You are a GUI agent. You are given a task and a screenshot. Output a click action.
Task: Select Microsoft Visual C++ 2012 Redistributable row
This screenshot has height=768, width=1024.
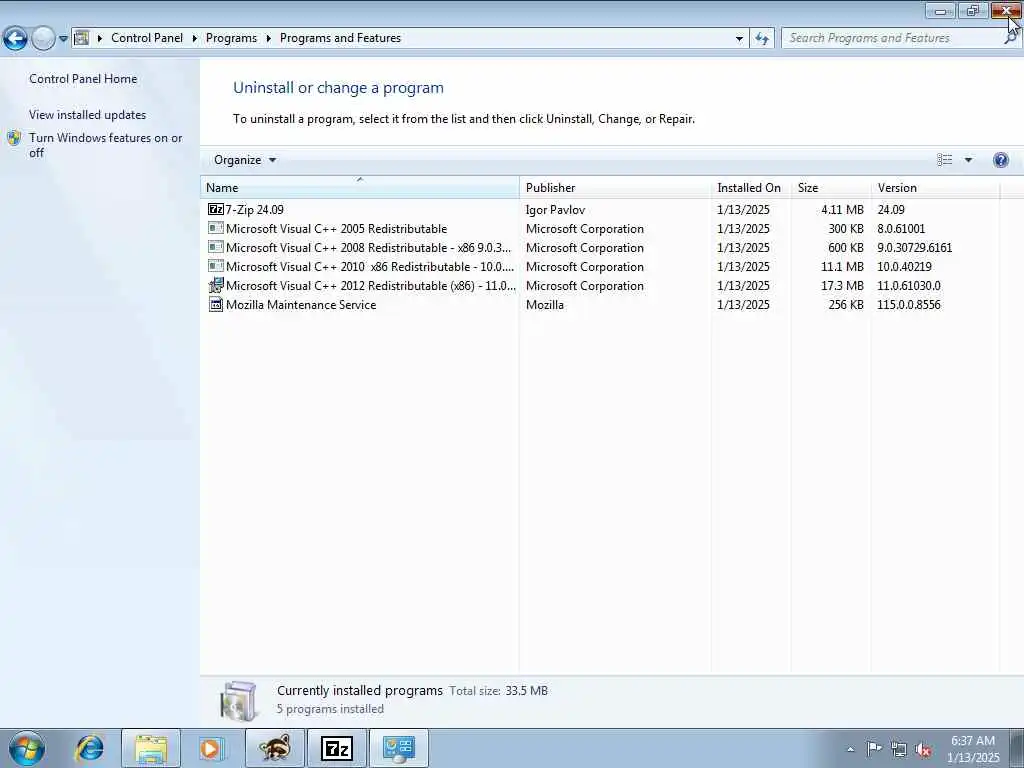(x=601, y=285)
